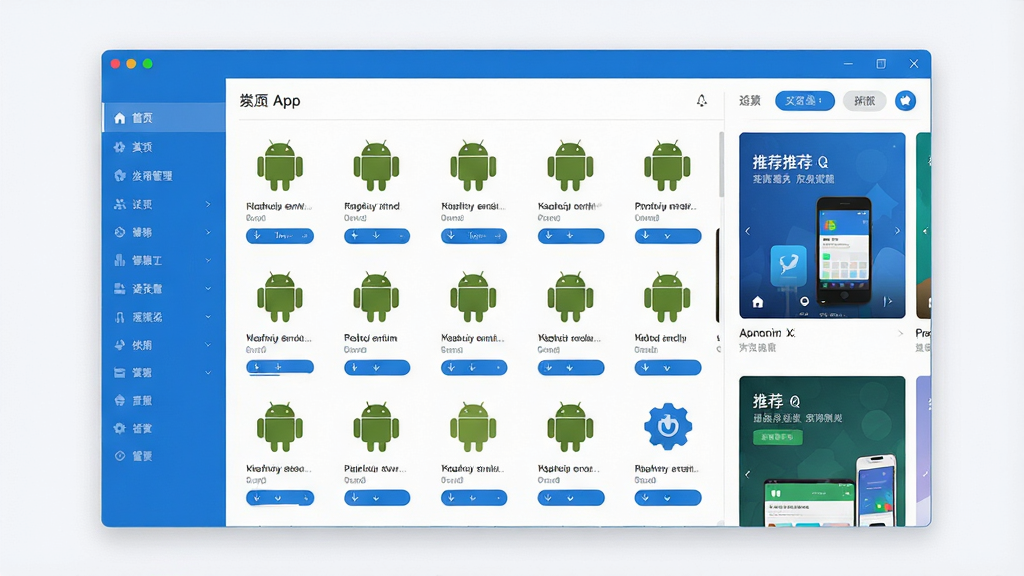Open the Hdod endly Android app icon
Screen dimensions: 1024x576
point(667,298)
